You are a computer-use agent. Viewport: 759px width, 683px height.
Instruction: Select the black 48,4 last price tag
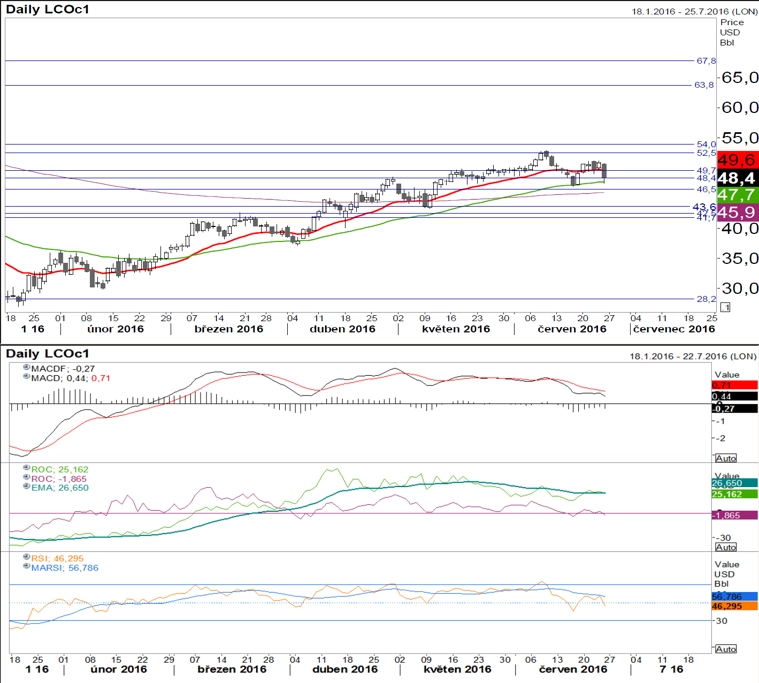pos(738,178)
